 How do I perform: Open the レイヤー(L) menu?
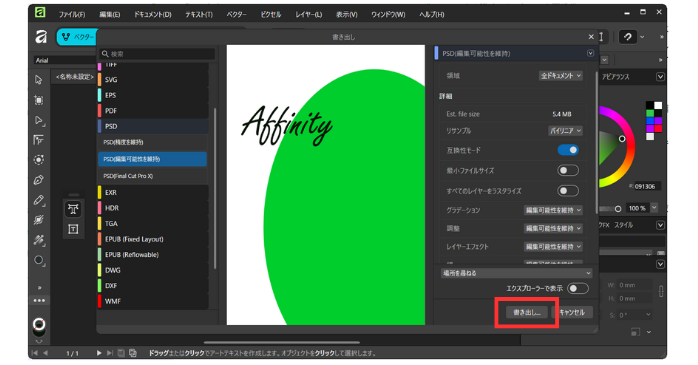tap(308, 14)
